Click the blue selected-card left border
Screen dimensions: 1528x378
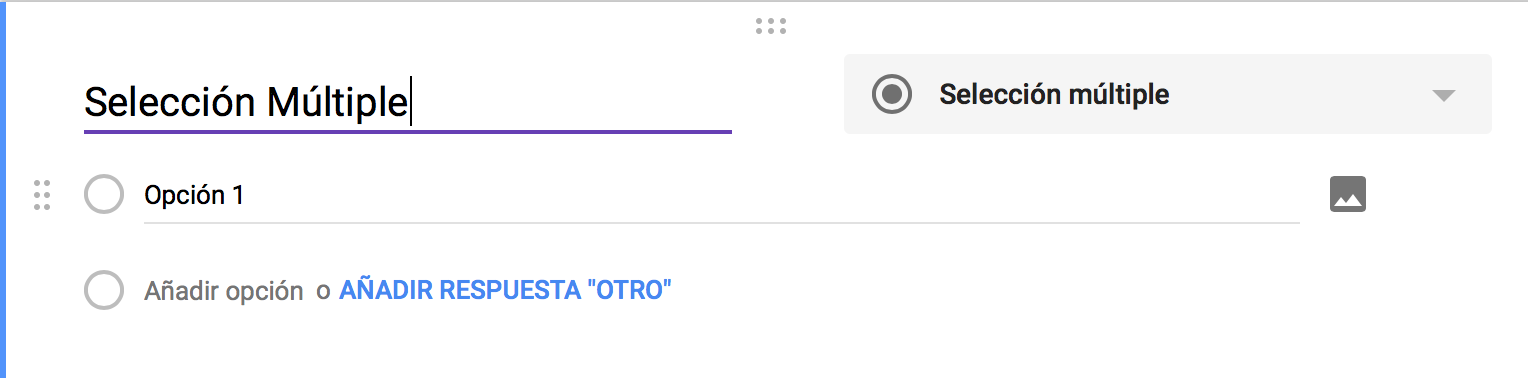pos(3,190)
